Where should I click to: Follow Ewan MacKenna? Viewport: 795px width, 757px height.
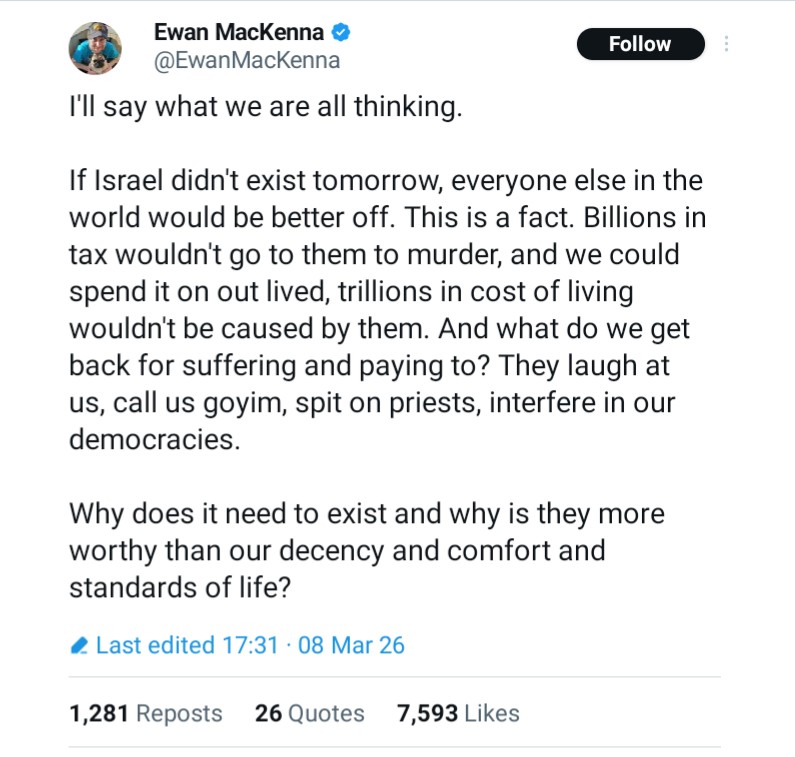[x=640, y=44]
